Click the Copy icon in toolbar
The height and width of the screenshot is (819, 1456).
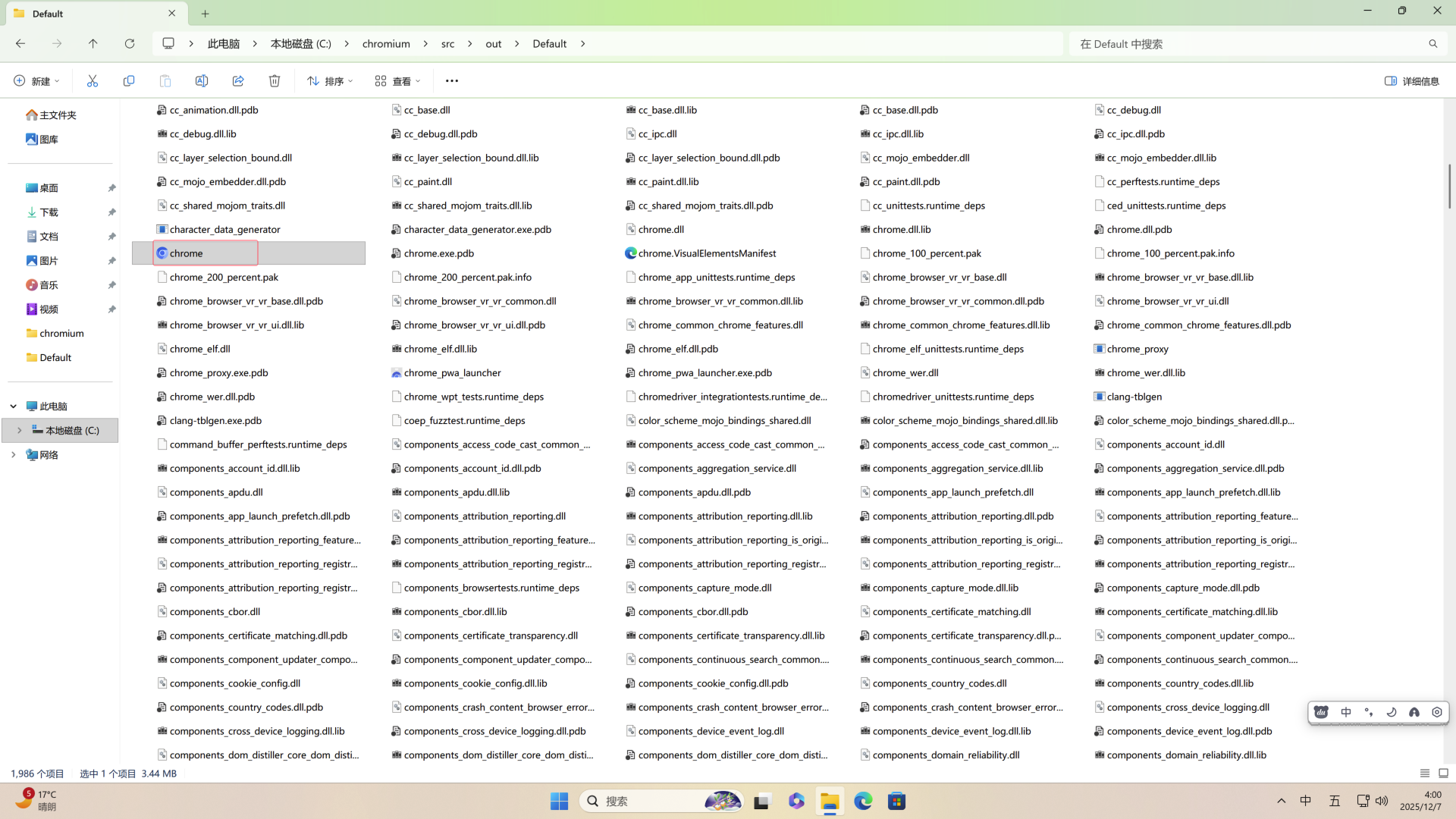click(129, 81)
